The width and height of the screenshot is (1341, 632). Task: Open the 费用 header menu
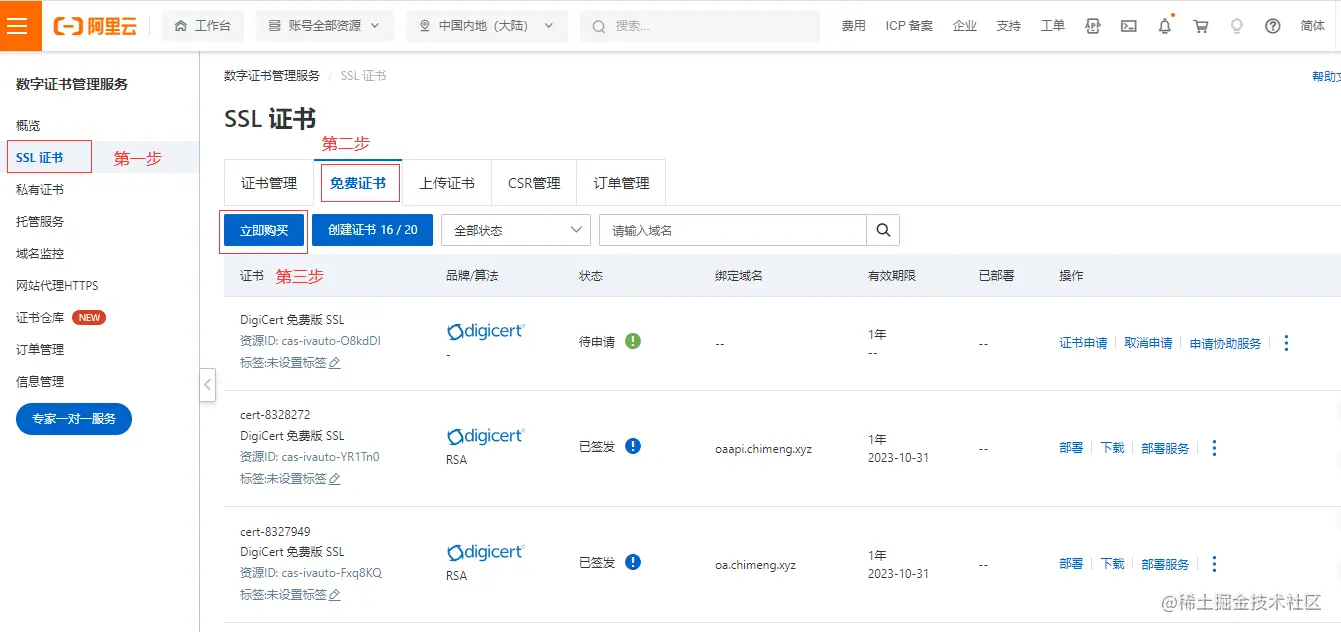(x=854, y=26)
